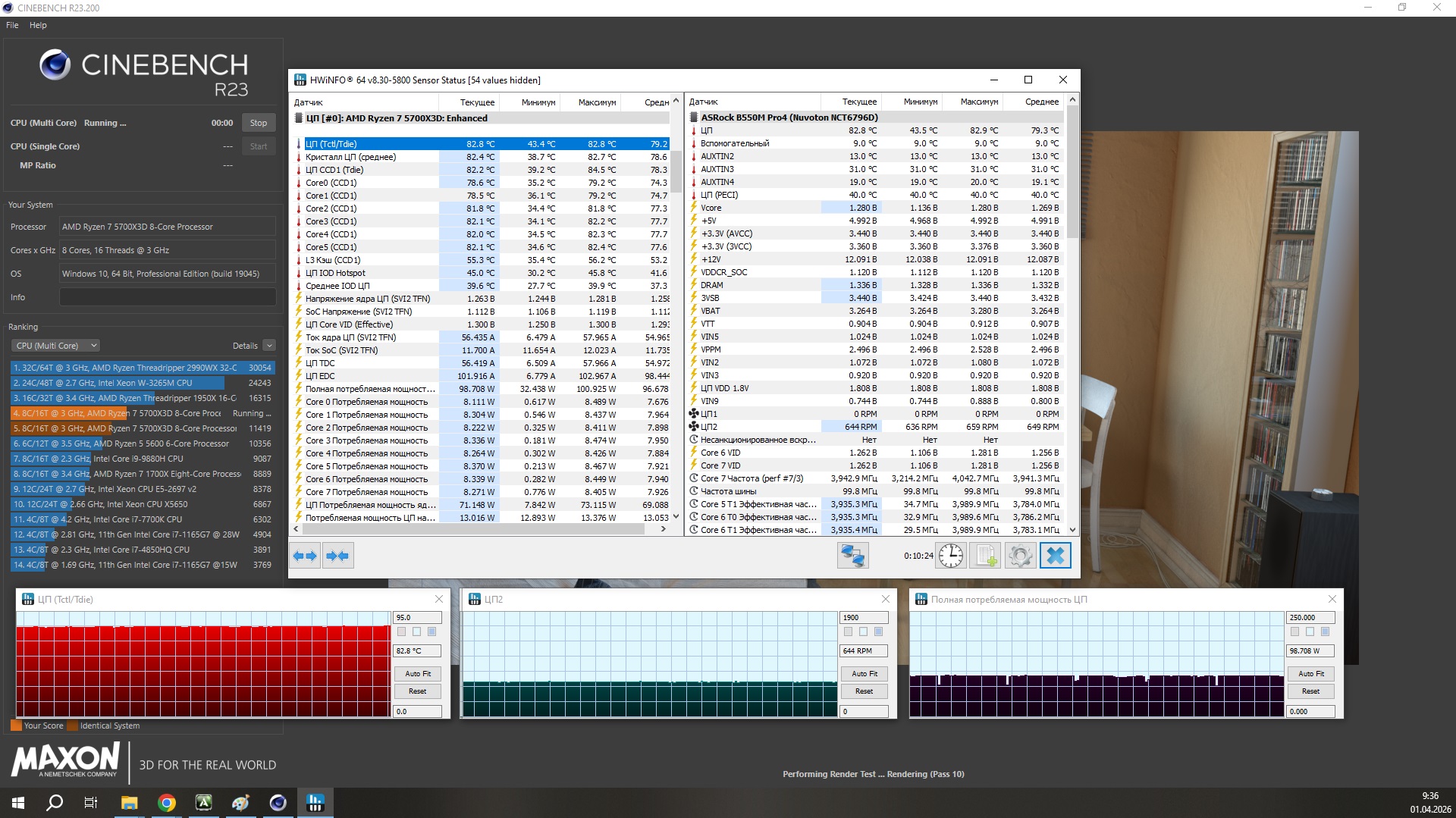This screenshot has width=1456, height=818.
Task: Open File Explorer from the taskbar
Action: click(x=129, y=803)
